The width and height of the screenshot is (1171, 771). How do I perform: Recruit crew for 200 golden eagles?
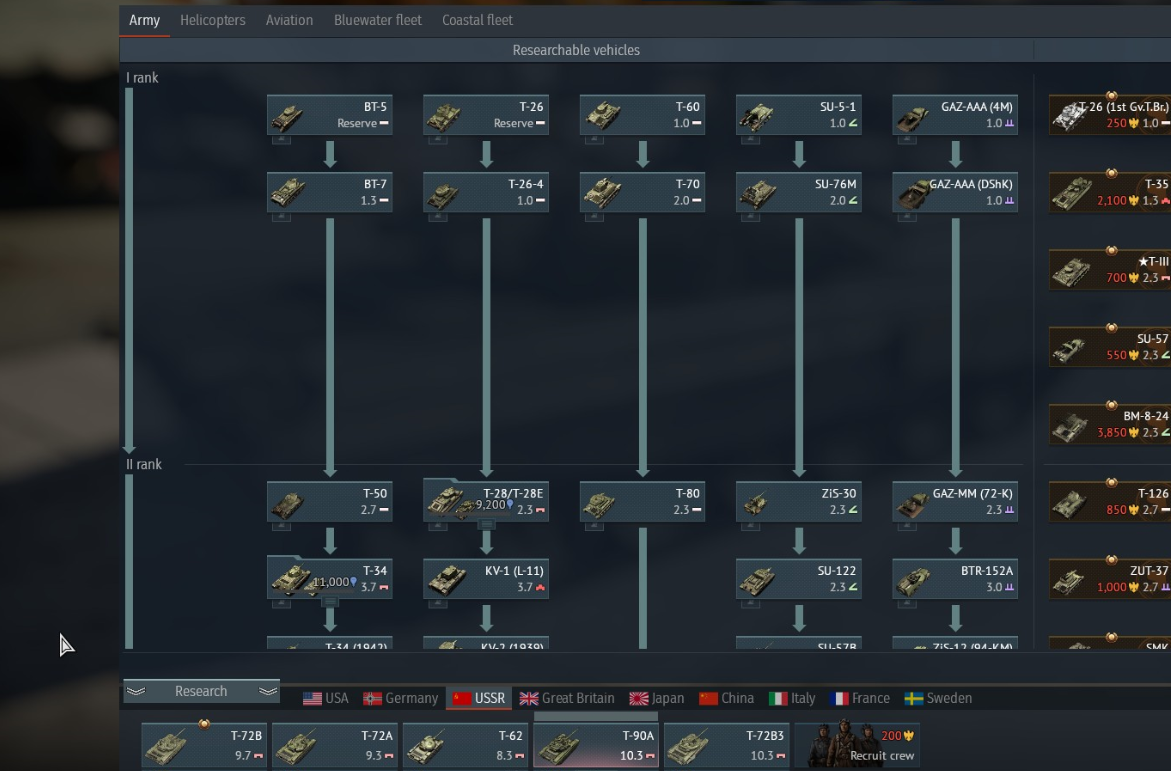point(857,746)
